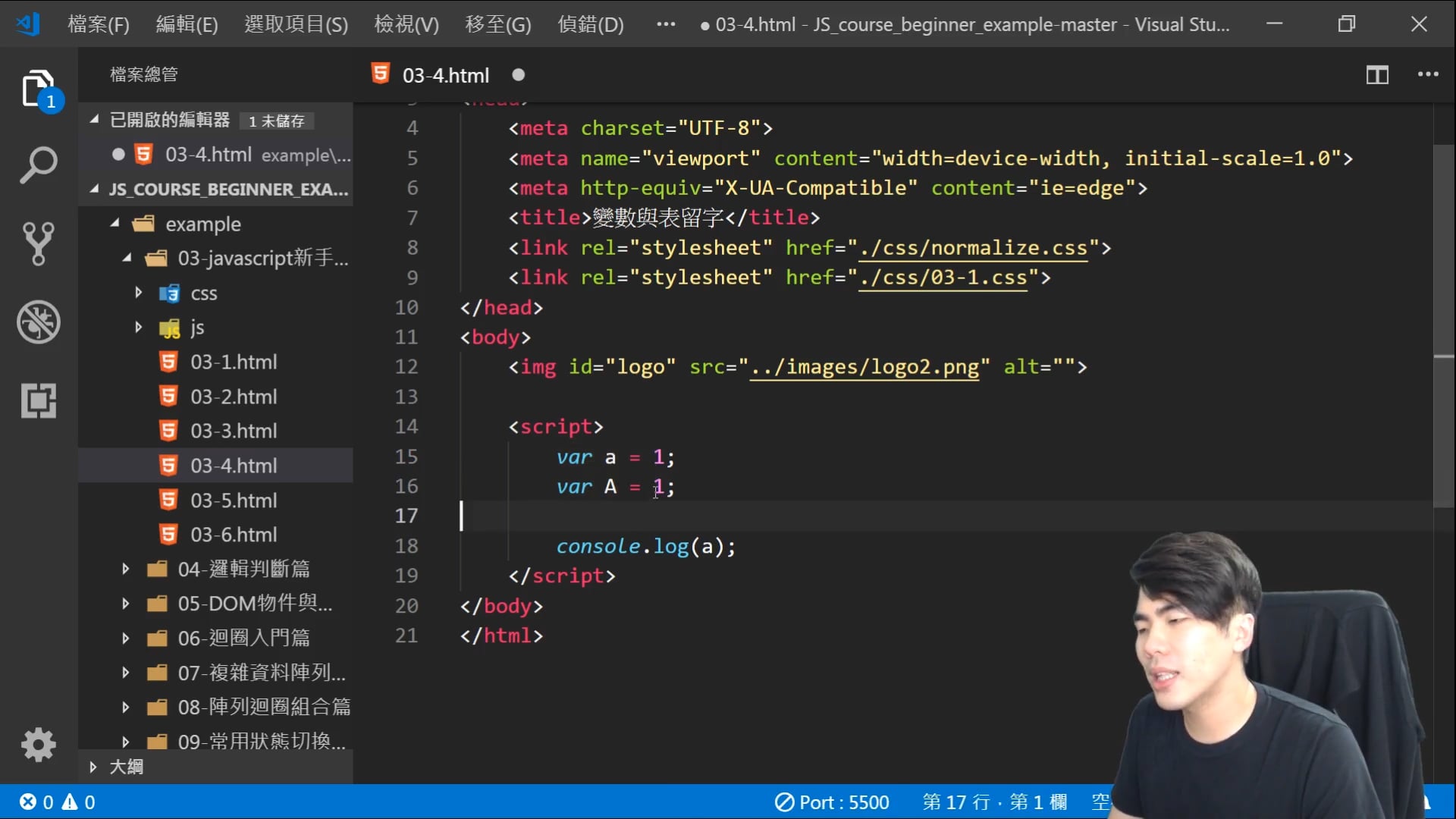Image resolution: width=1456 pixels, height=819 pixels.
Task: Open the Debug view icon
Action: tap(38, 322)
